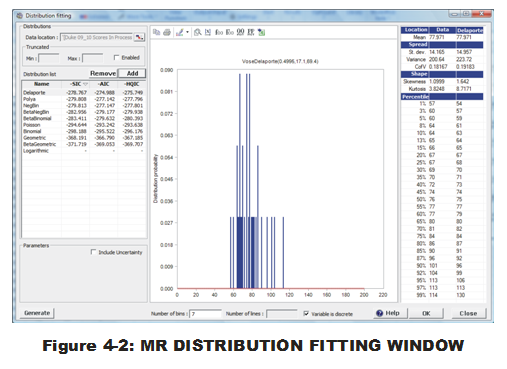Image resolution: width=507 pixels, height=369 pixels.
Task: Click the chart style paintbrush icon
Action: [180, 32]
